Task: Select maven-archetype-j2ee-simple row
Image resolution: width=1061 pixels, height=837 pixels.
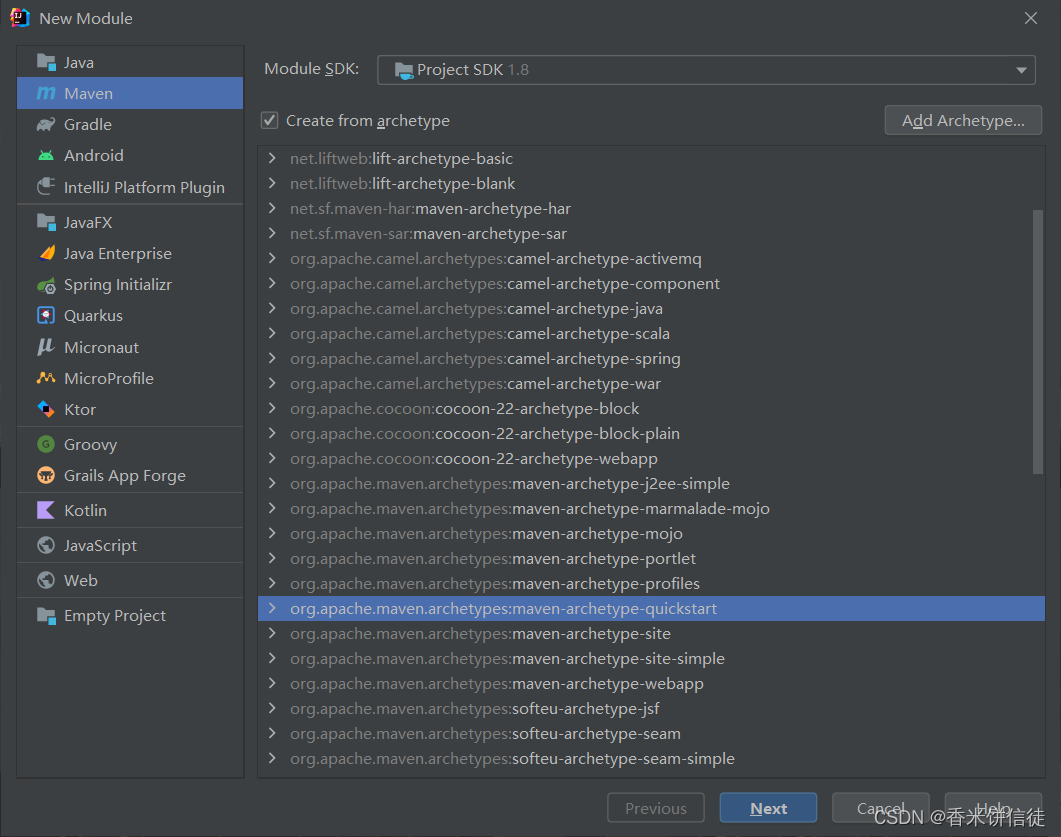Action: 651,484
